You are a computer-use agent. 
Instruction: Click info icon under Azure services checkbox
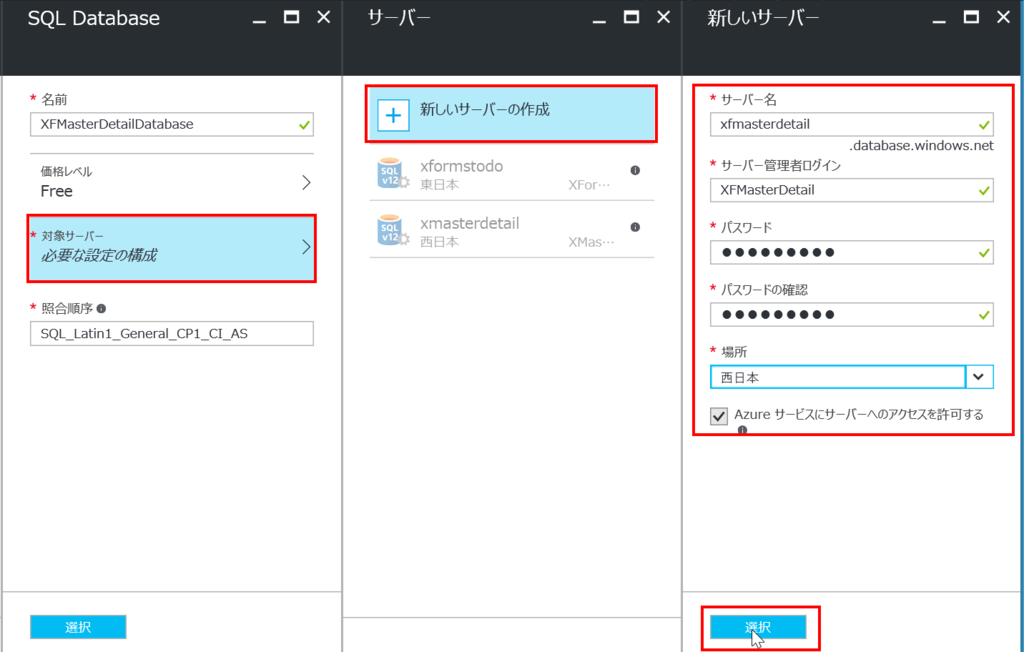tap(743, 430)
